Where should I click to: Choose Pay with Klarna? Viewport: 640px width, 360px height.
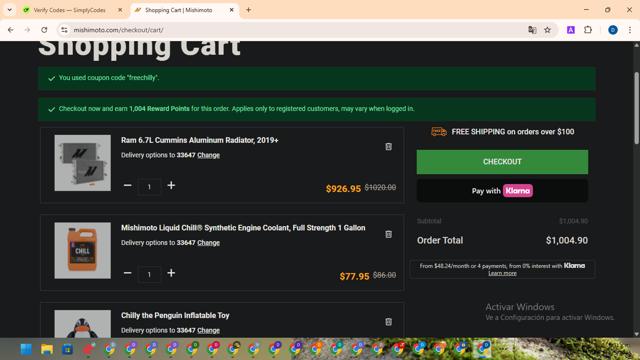pos(502,191)
